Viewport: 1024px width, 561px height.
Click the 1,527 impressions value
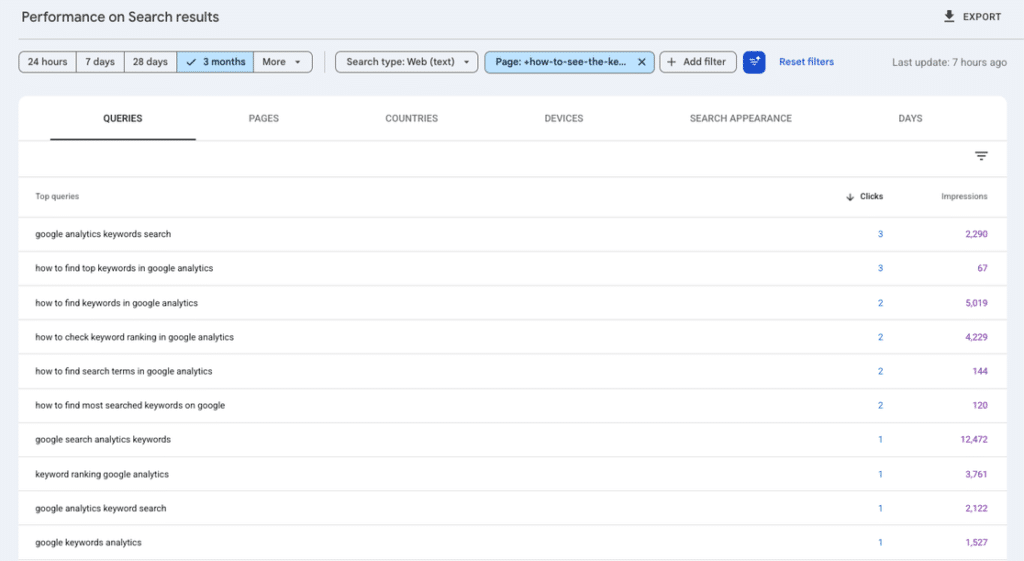(x=976, y=543)
